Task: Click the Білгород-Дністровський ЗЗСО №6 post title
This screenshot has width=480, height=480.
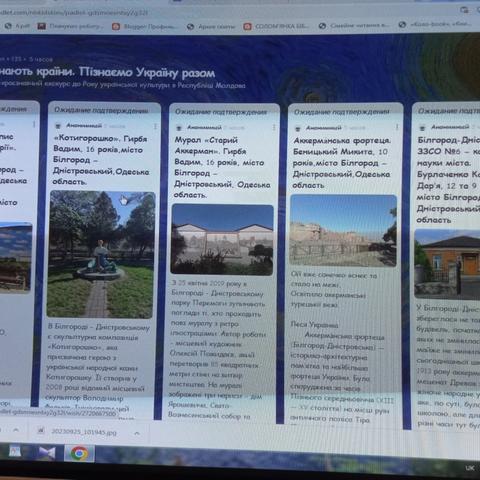Action: pos(448,180)
